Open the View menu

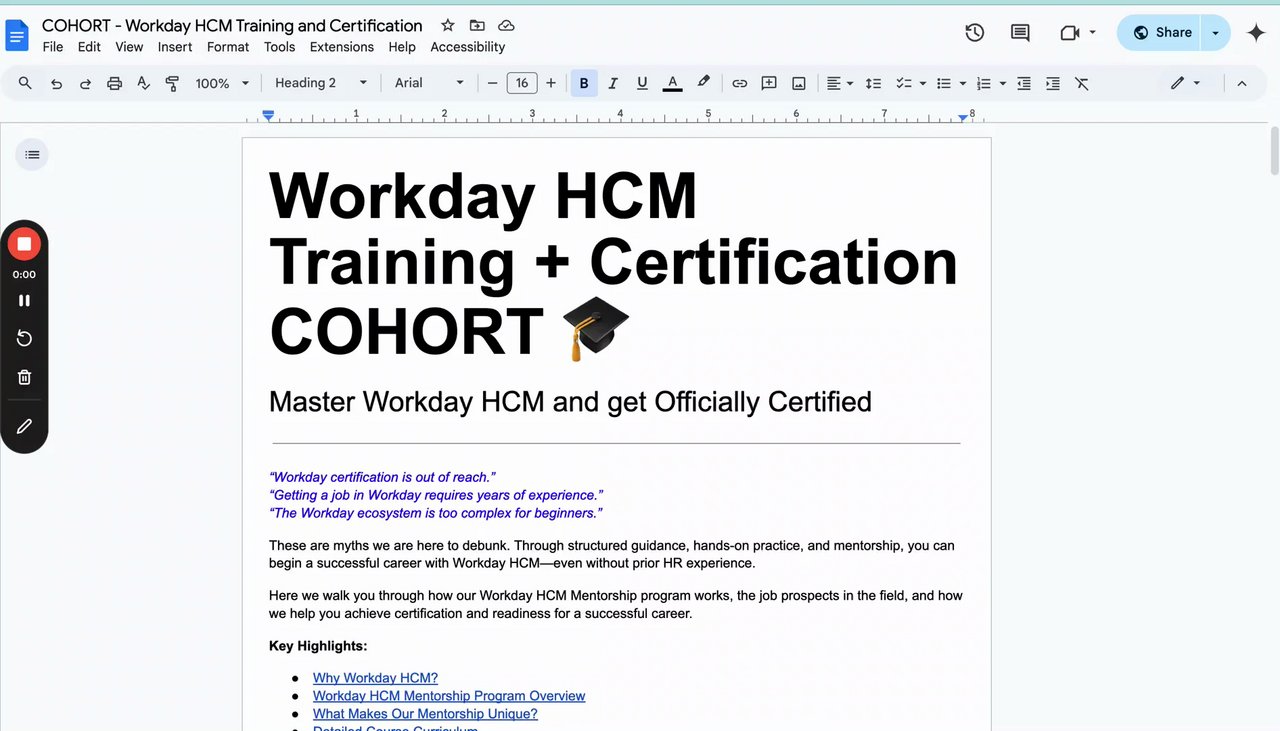pos(129,47)
